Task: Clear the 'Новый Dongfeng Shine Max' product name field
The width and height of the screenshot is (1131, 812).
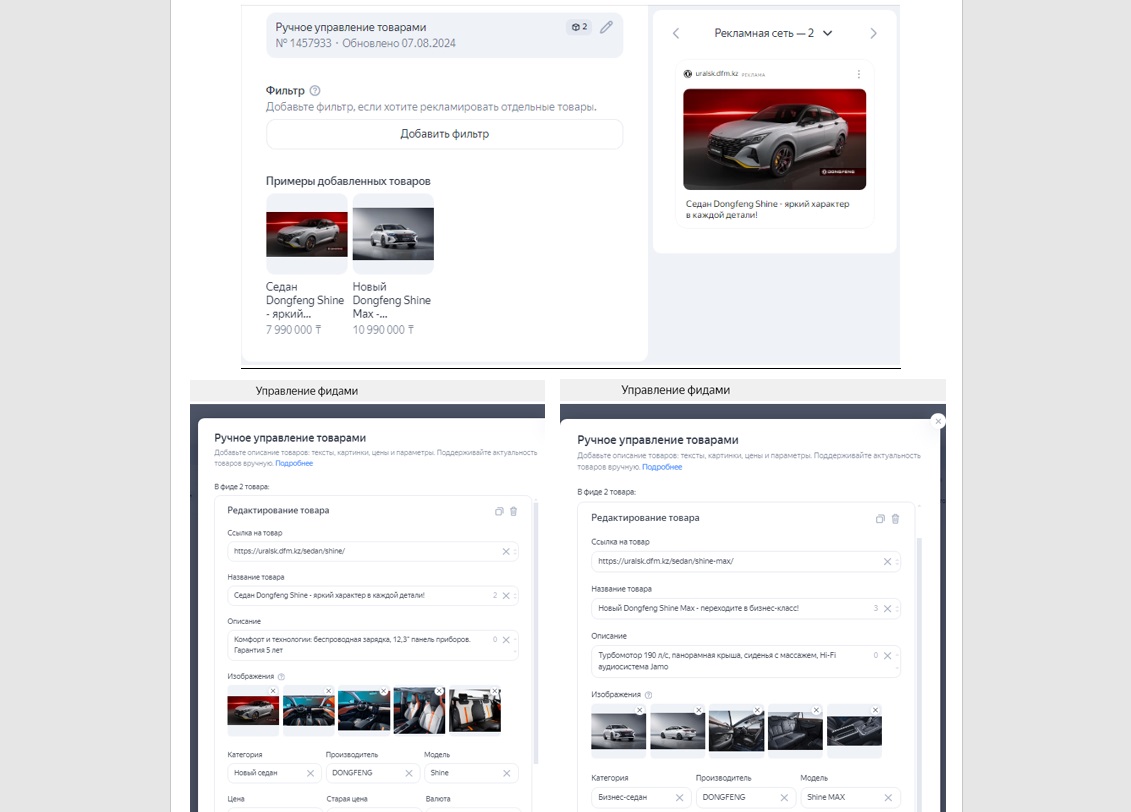Action: point(888,609)
